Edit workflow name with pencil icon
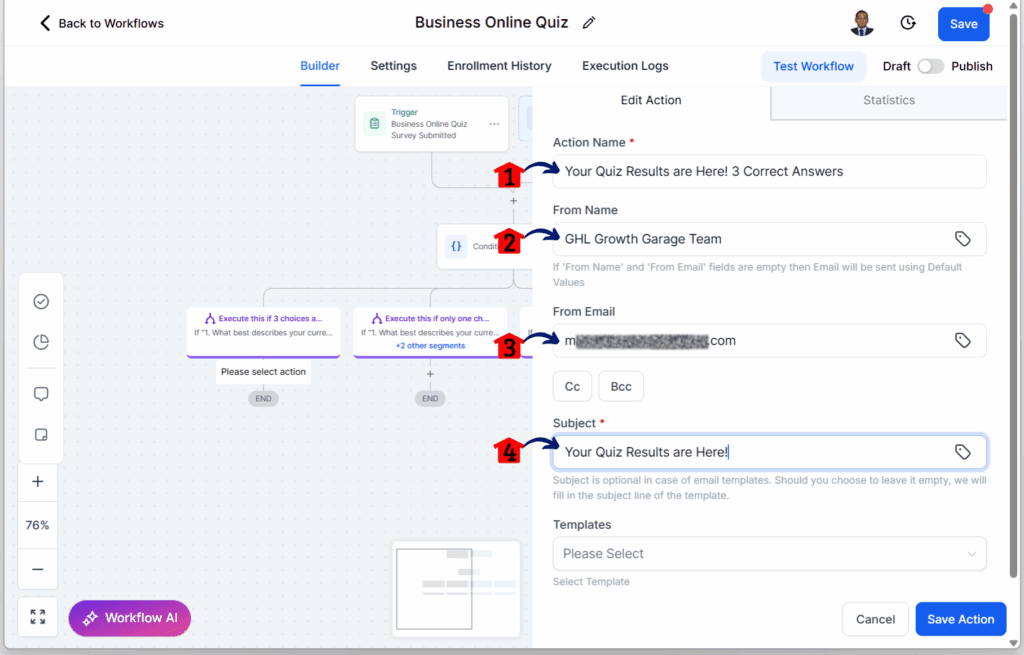1024x655 pixels. coord(589,23)
